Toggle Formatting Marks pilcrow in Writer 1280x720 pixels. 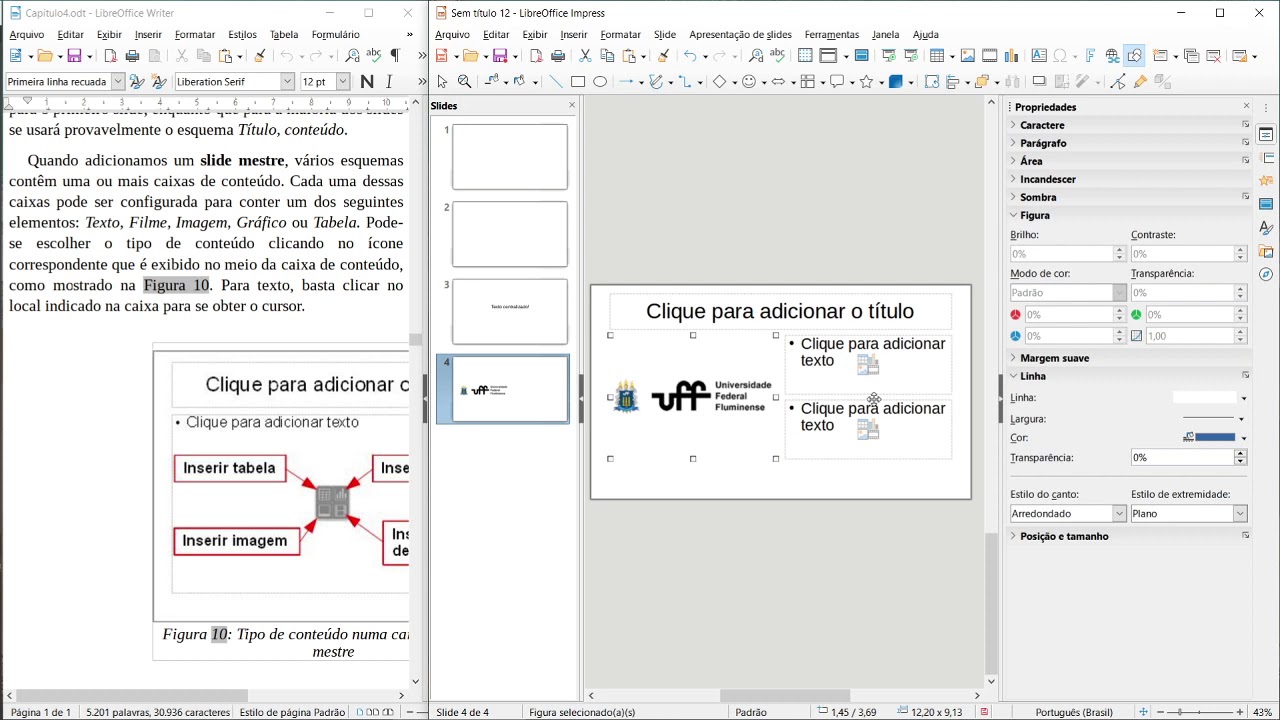[x=395, y=56]
